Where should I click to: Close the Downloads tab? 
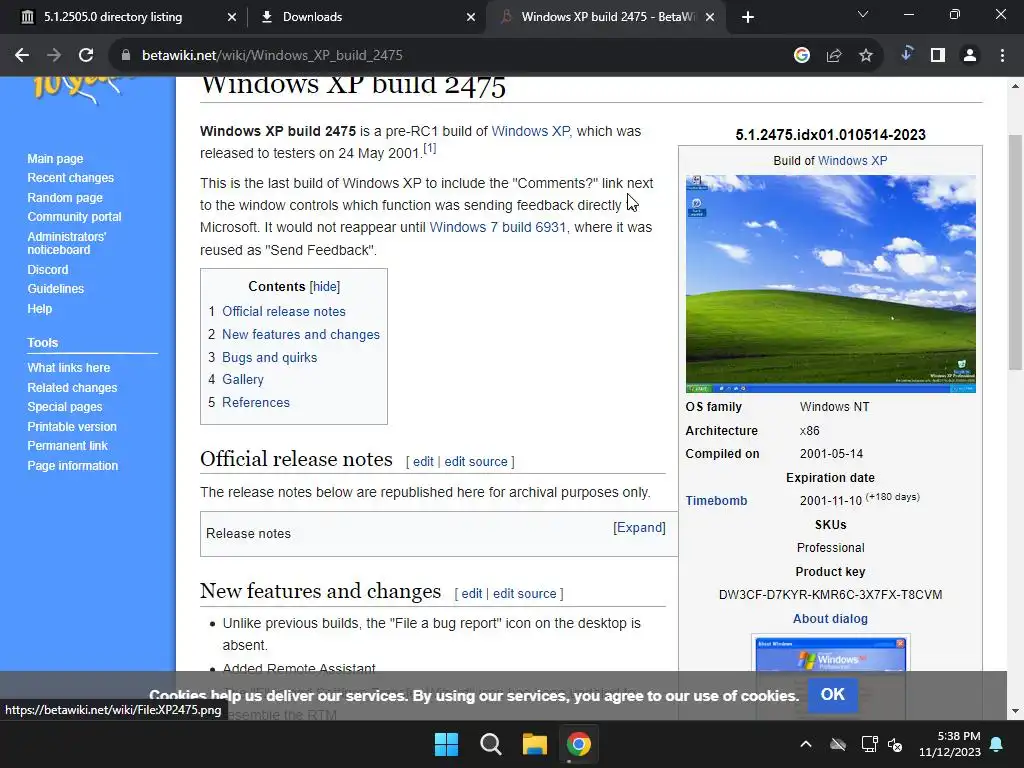tap(471, 17)
